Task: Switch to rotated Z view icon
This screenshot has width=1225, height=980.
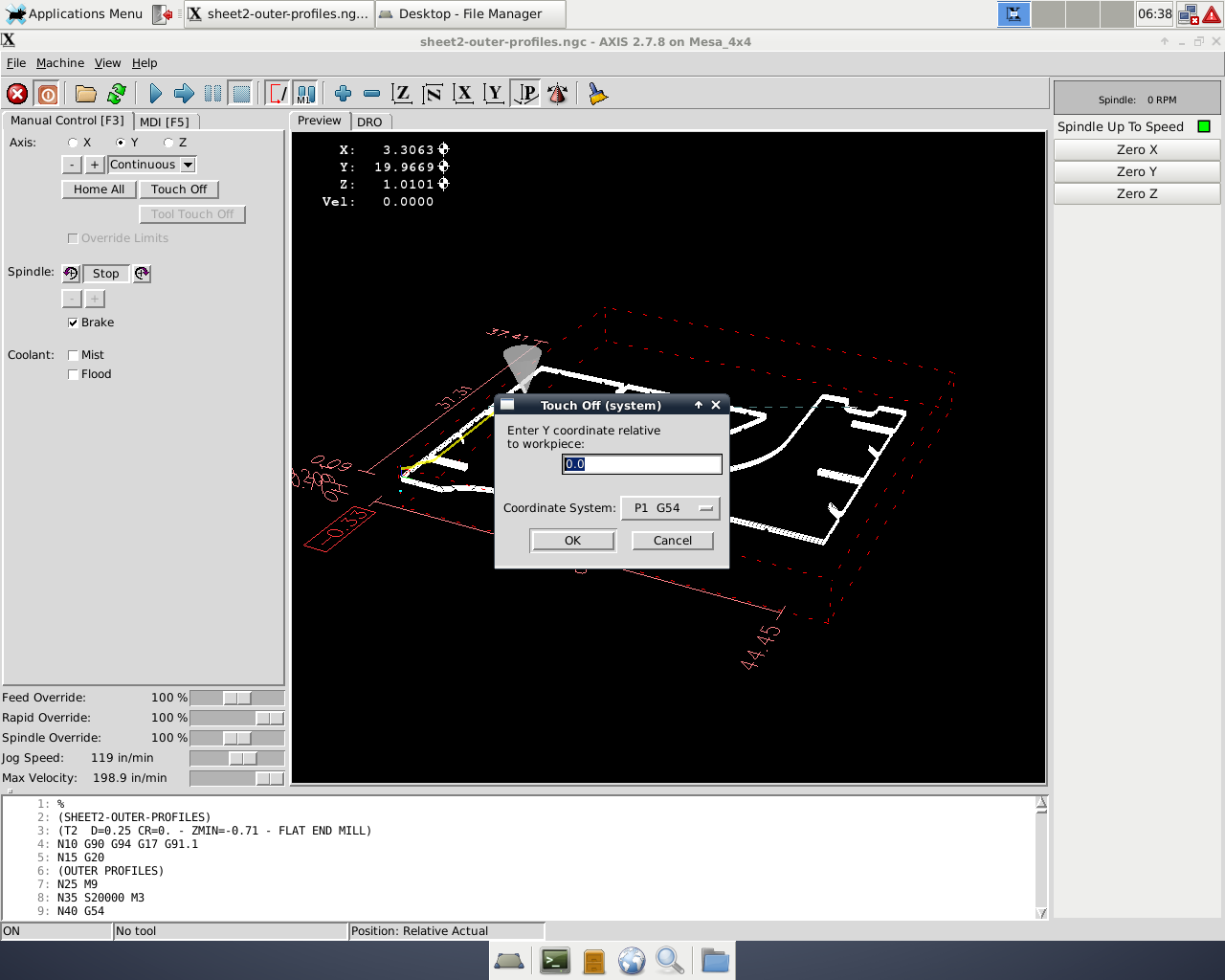Action: (x=433, y=94)
